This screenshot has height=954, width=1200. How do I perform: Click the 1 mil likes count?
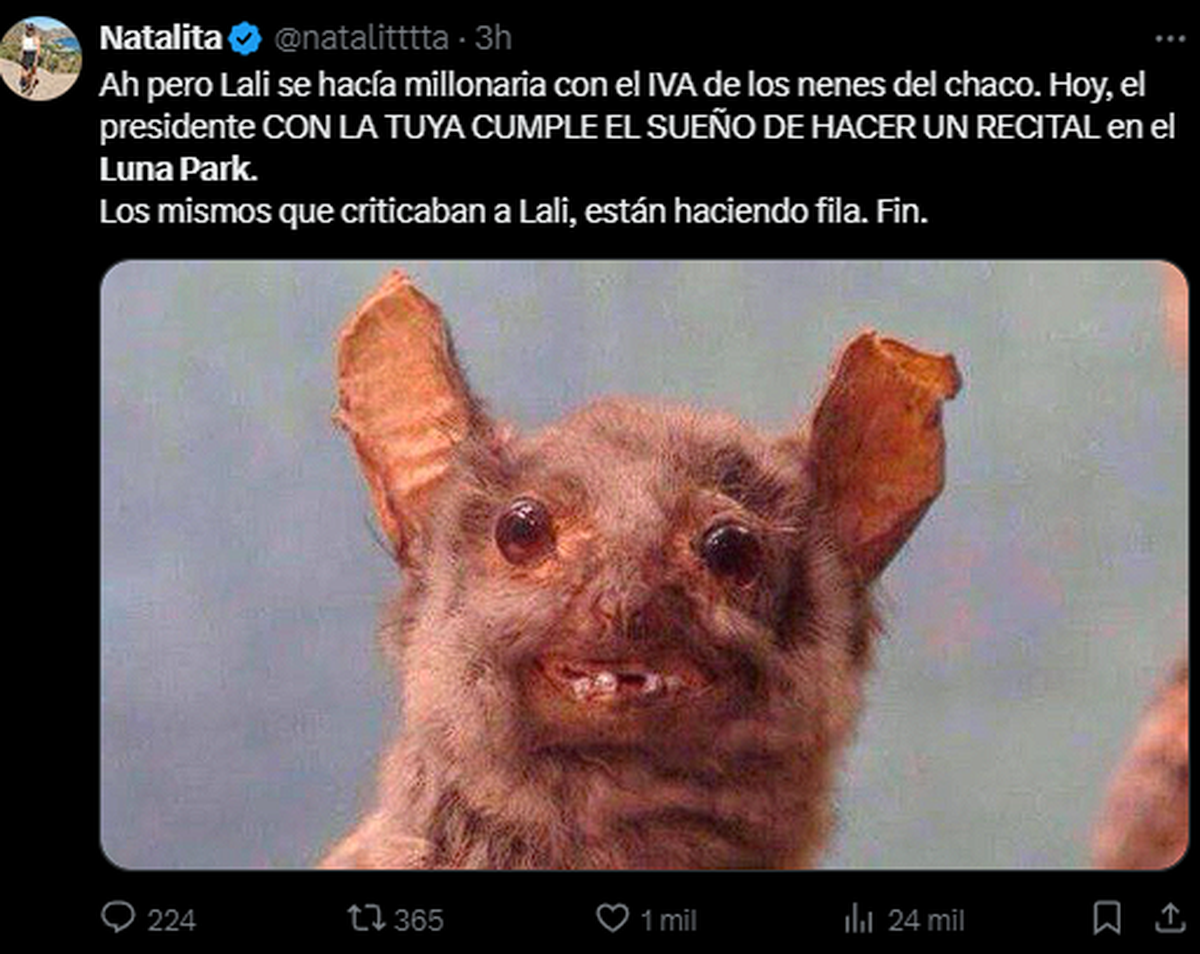click(x=666, y=919)
